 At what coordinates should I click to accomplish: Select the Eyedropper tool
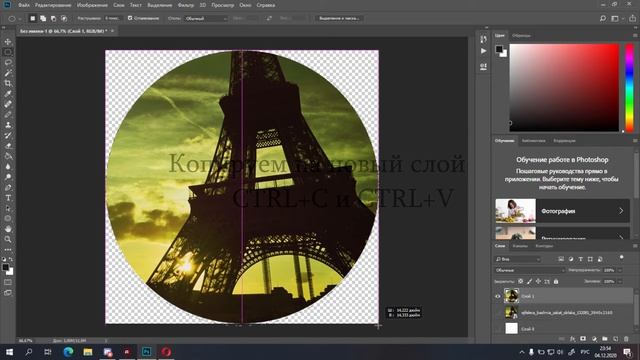(8, 94)
